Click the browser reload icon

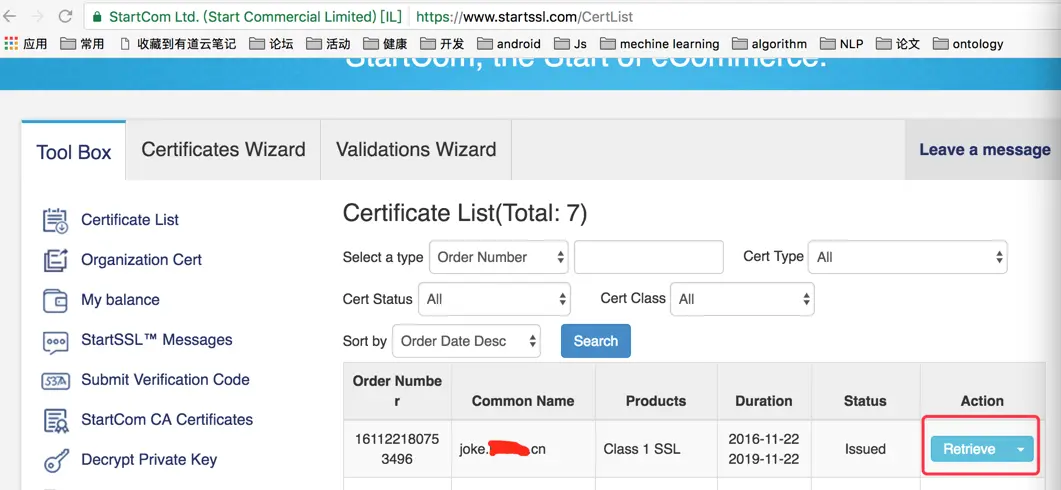(65, 16)
